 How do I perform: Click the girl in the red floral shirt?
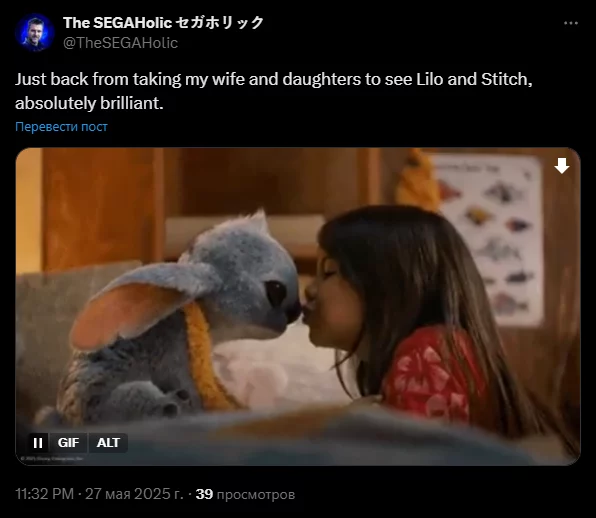[x=418, y=323]
